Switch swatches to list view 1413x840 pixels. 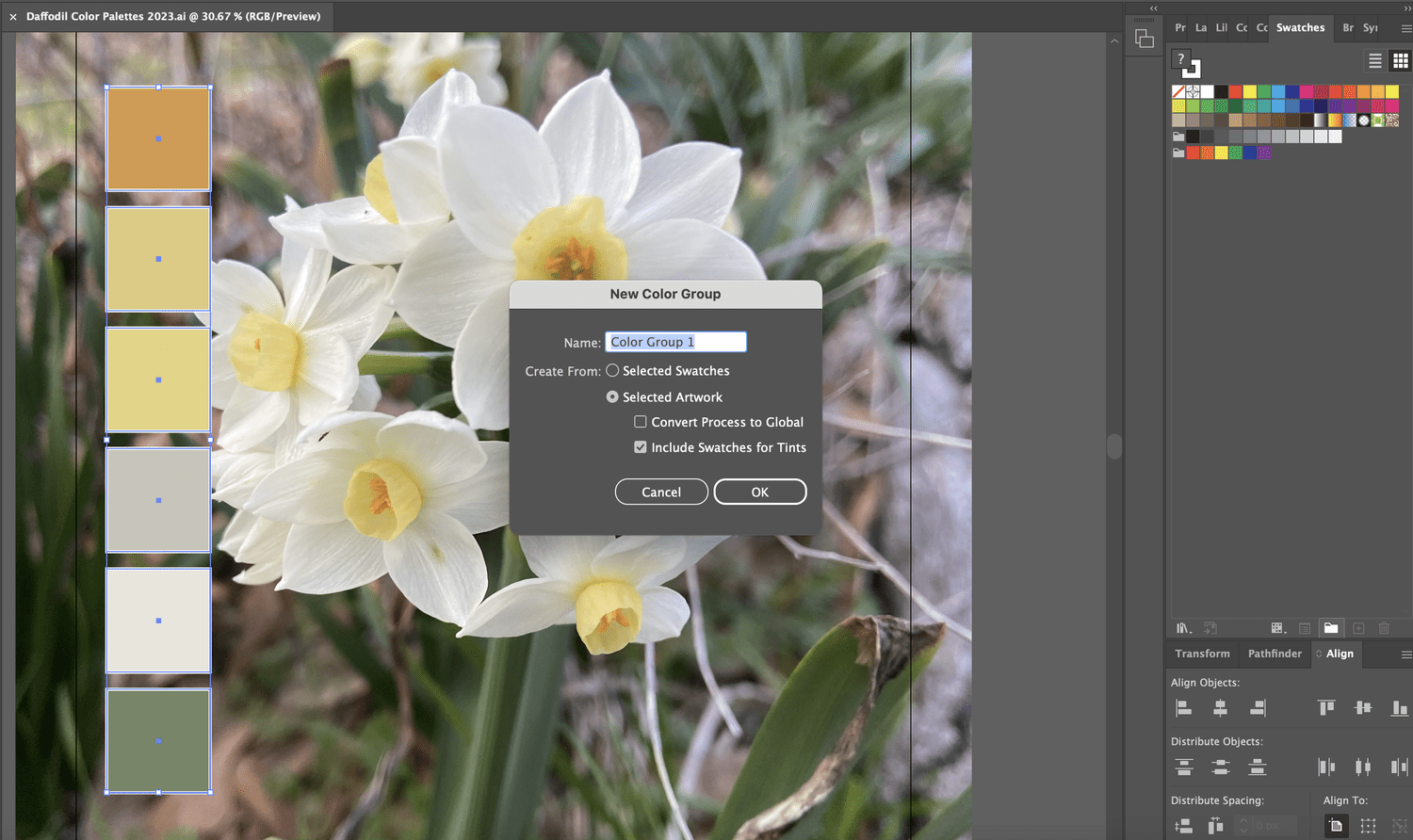click(1374, 59)
